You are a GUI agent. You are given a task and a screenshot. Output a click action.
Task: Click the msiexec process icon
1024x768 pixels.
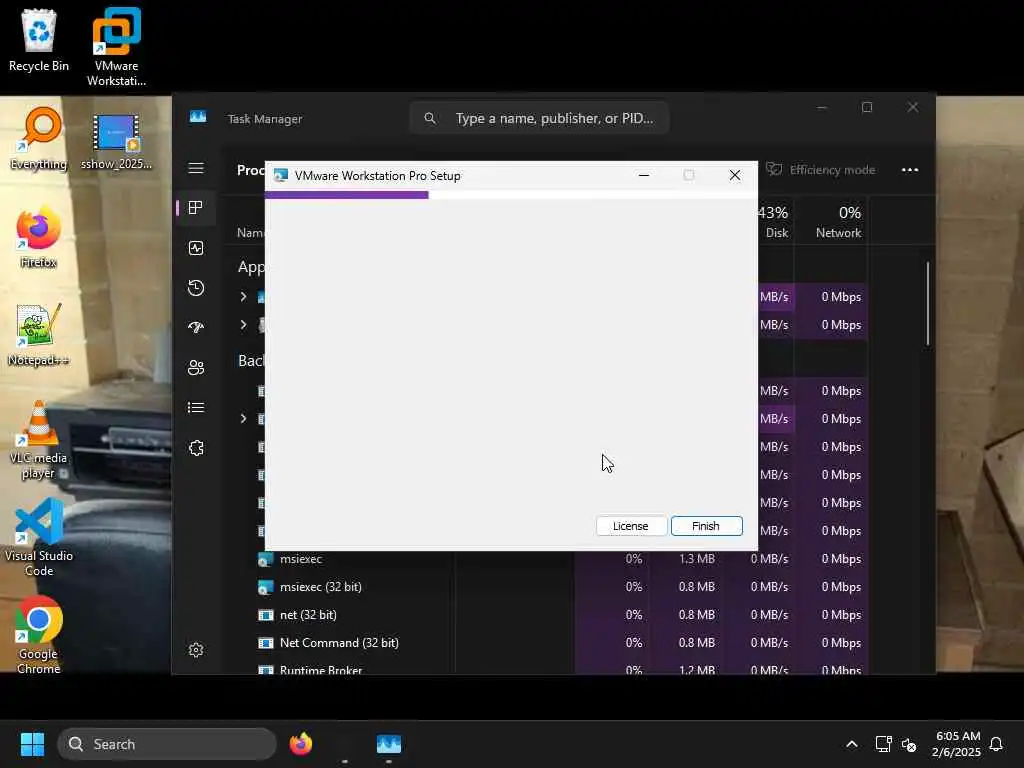(x=265, y=560)
